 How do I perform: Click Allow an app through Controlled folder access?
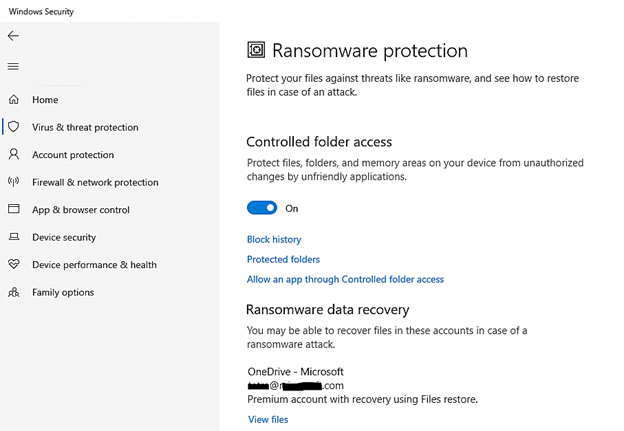coord(345,279)
